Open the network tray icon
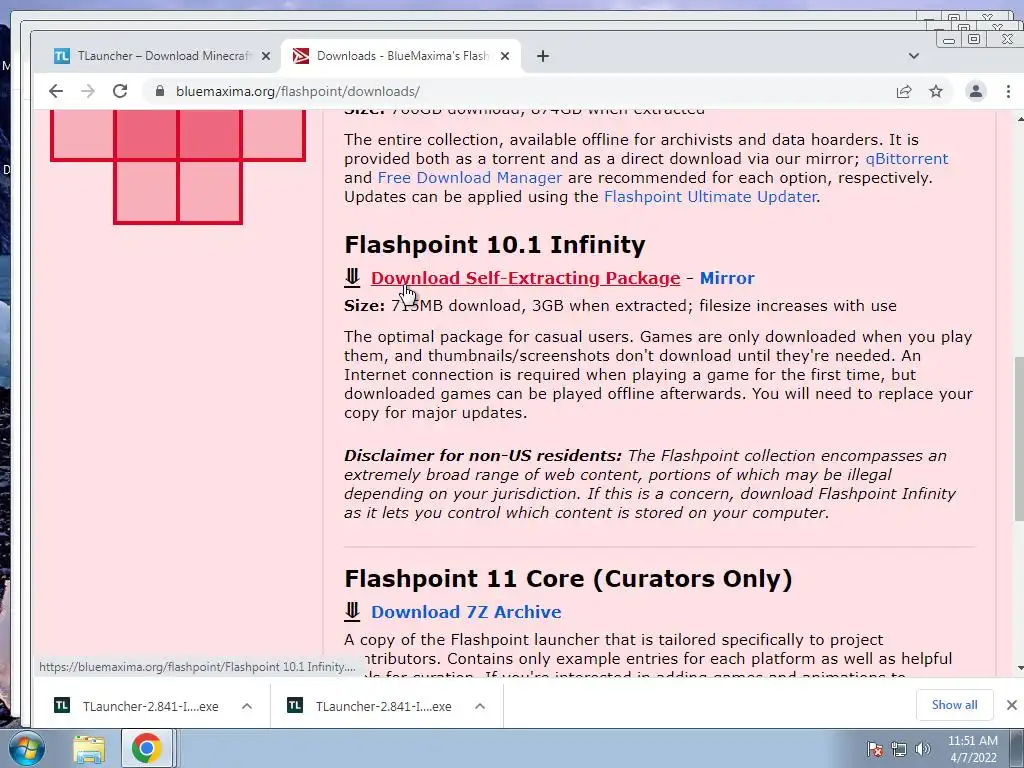The width and height of the screenshot is (1024, 768). click(x=899, y=749)
